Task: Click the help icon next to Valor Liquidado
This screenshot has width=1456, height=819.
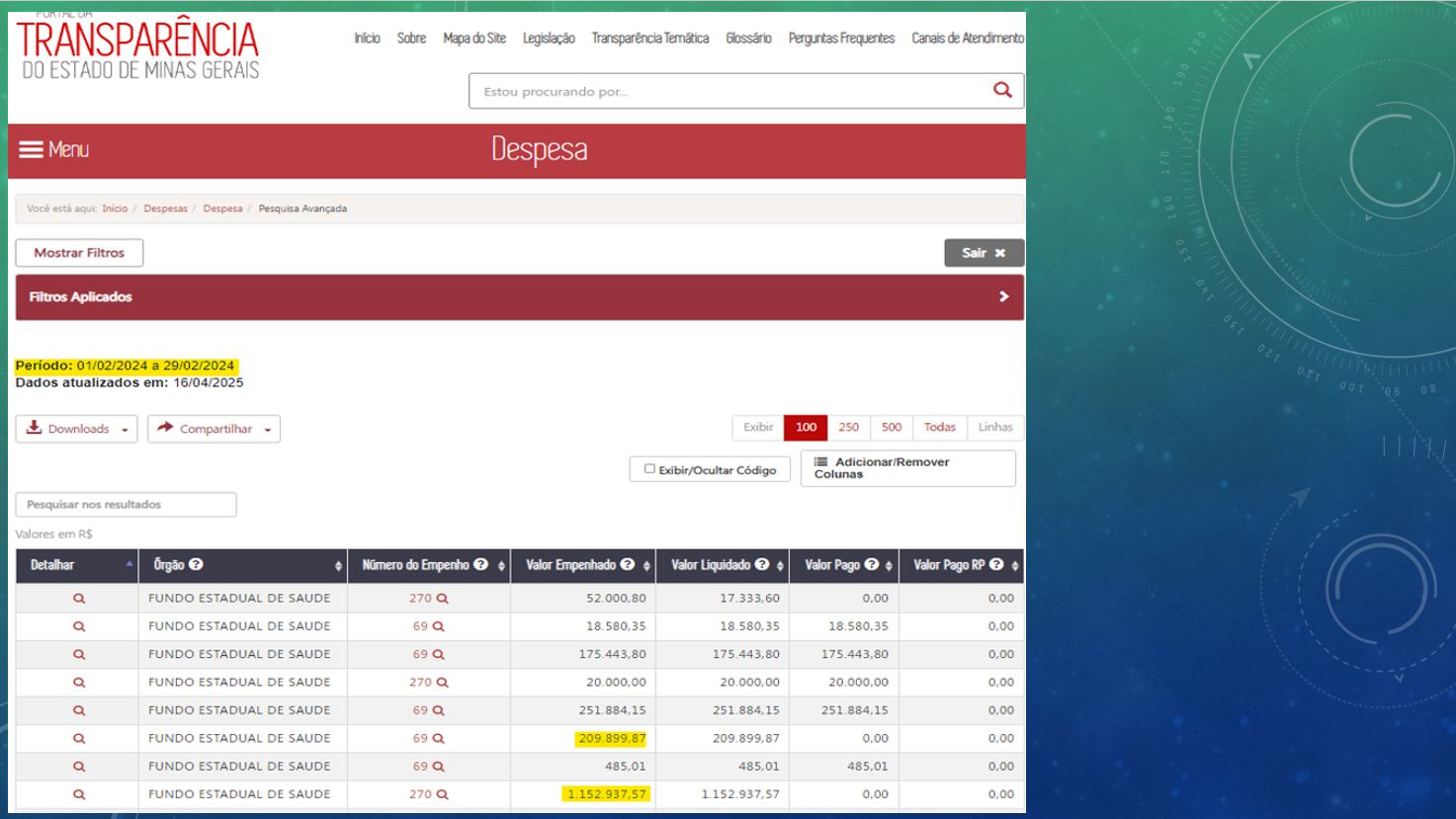Action: (762, 564)
